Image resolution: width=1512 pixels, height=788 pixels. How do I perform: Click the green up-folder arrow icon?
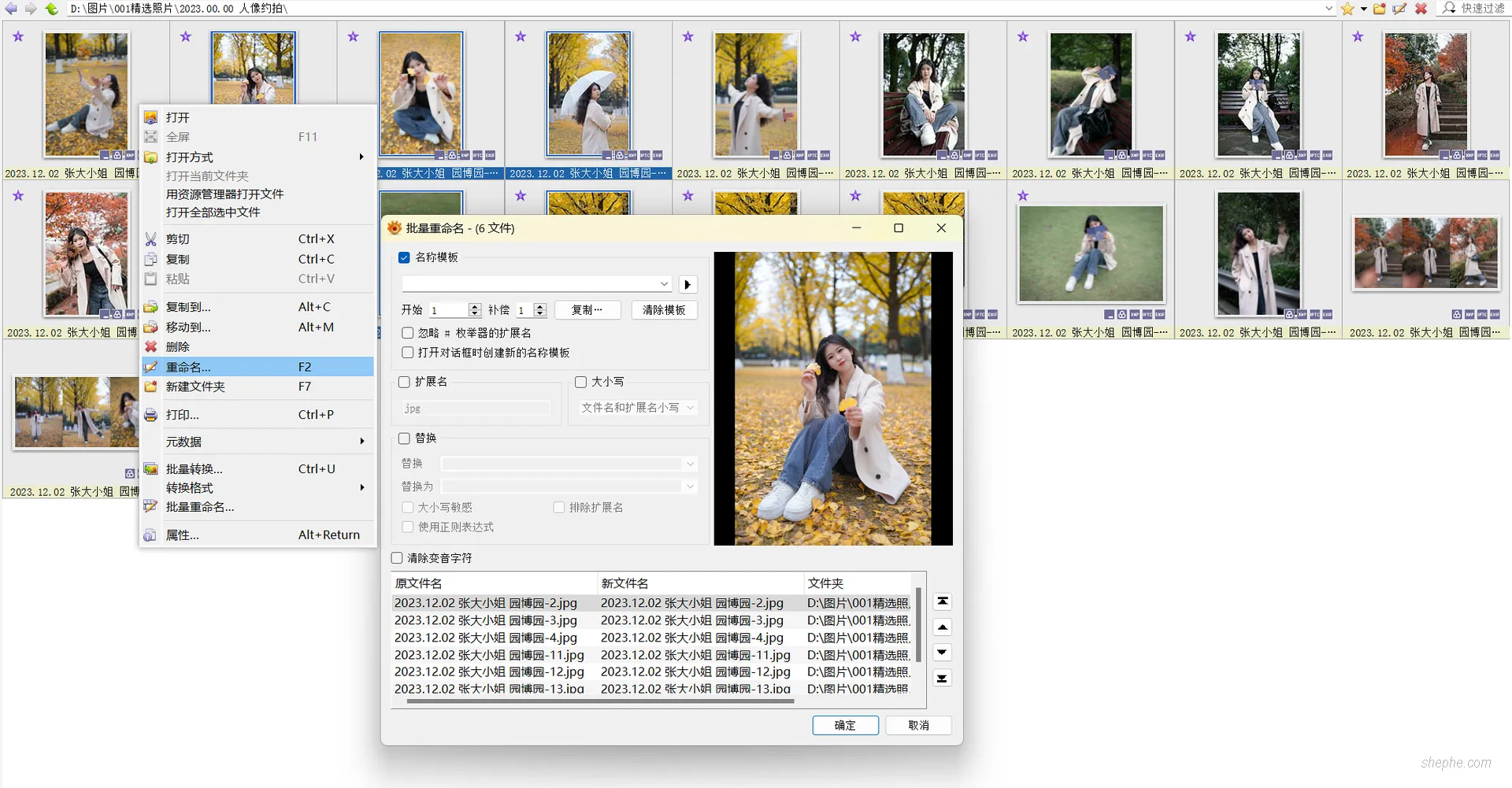tap(51, 9)
